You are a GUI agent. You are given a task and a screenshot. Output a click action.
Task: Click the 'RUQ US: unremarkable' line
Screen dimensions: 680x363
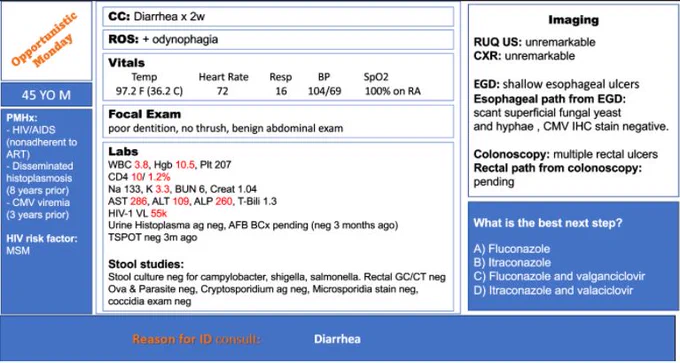pos(534,43)
